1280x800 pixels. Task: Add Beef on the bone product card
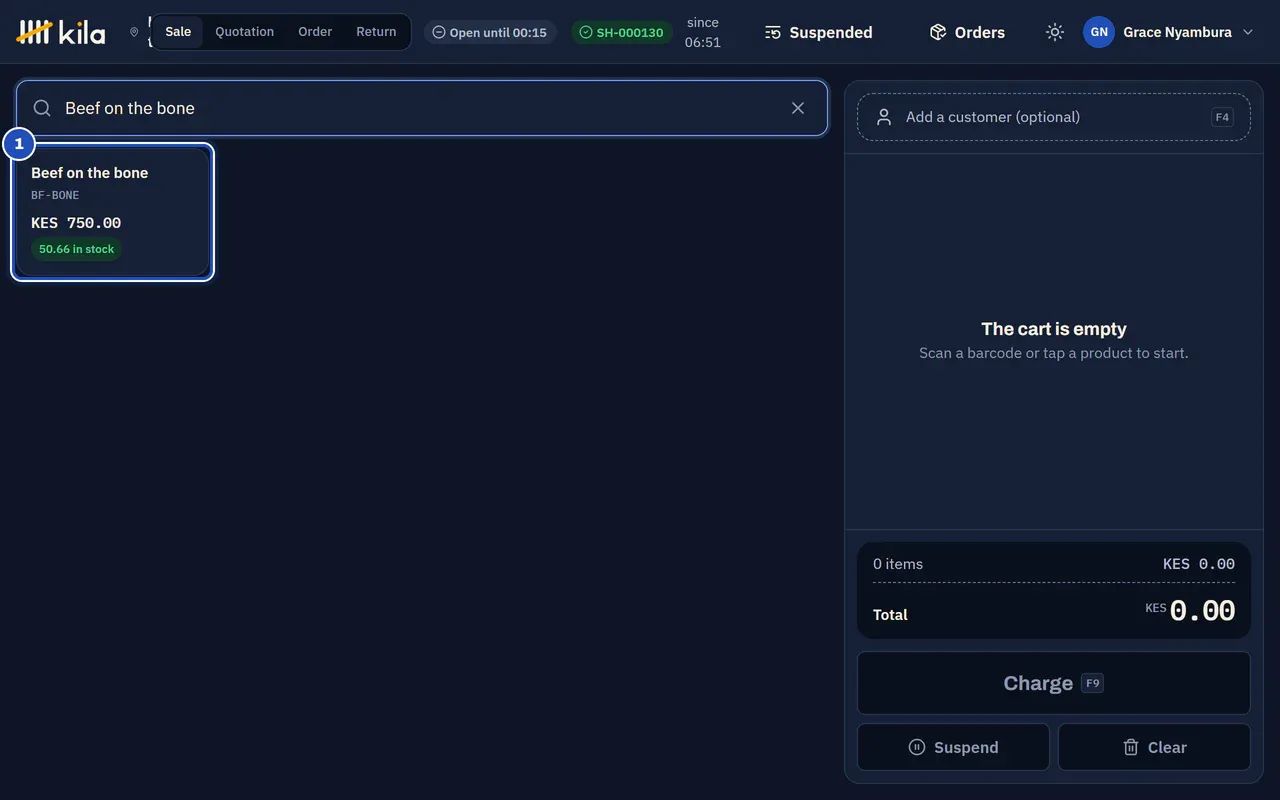[x=113, y=212]
